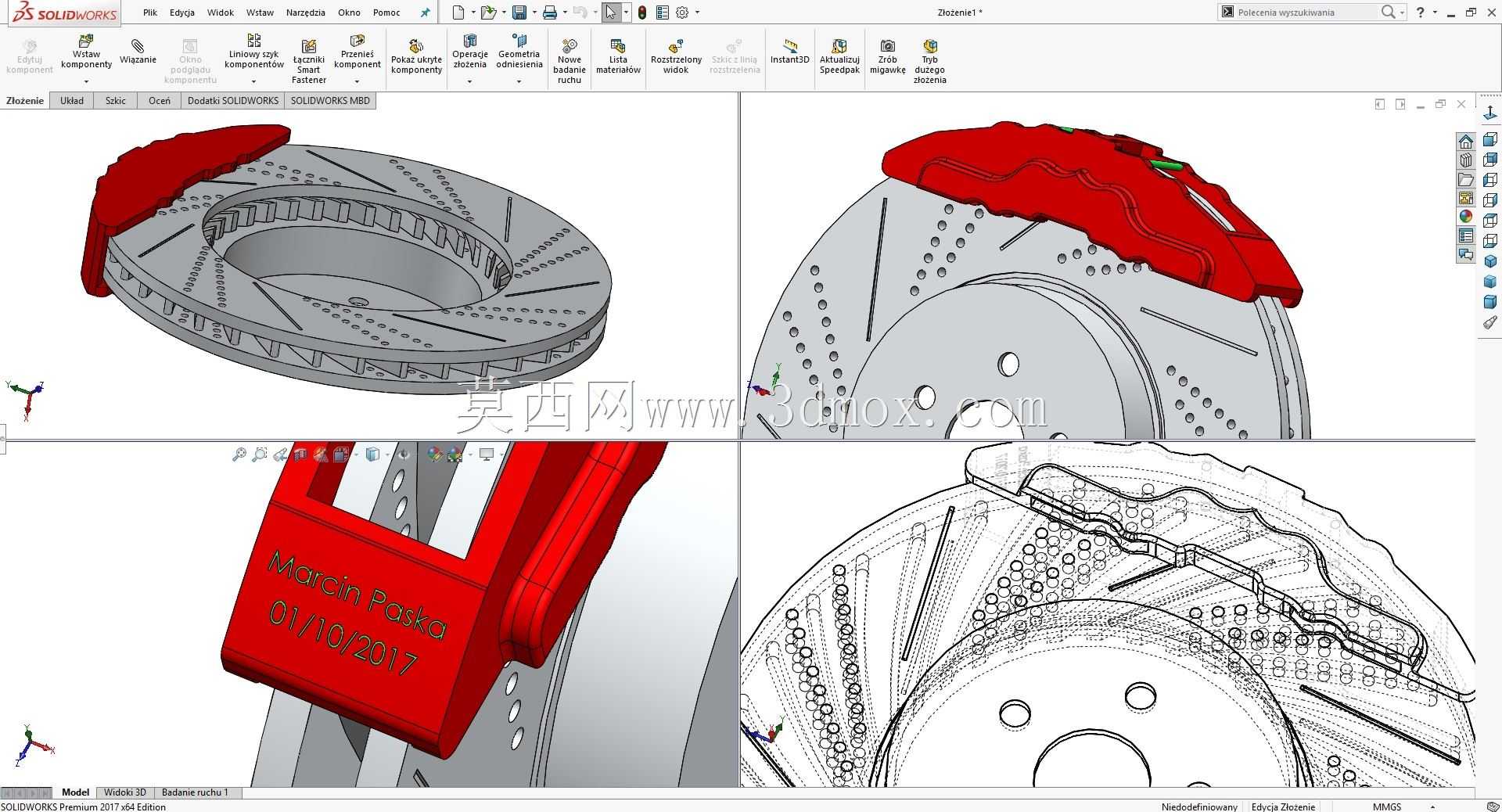
Task: Expand Geometria odniesienia dropdown arrow
Action: [x=519, y=81]
